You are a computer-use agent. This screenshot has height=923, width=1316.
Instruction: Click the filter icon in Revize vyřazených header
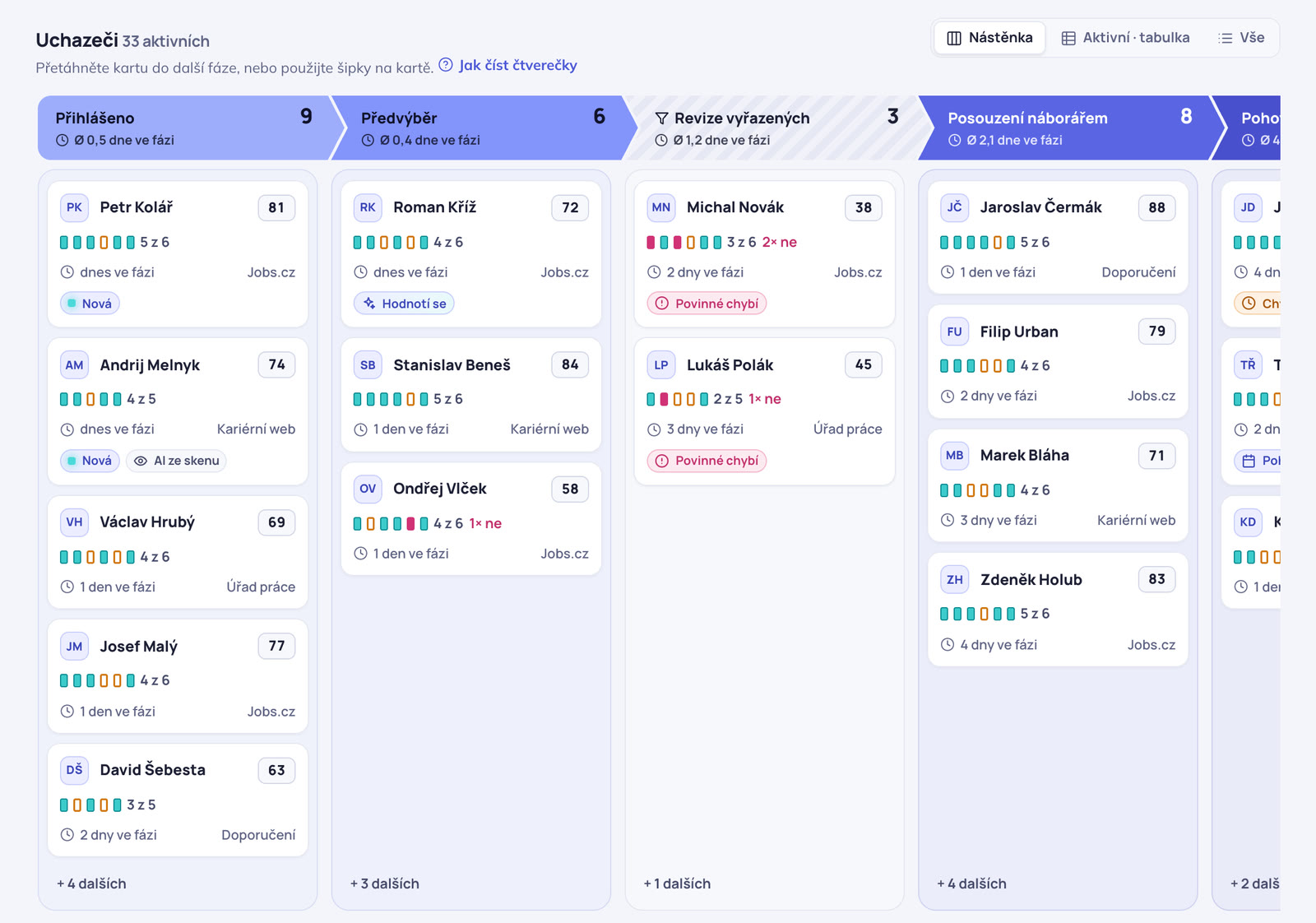pos(661,118)
